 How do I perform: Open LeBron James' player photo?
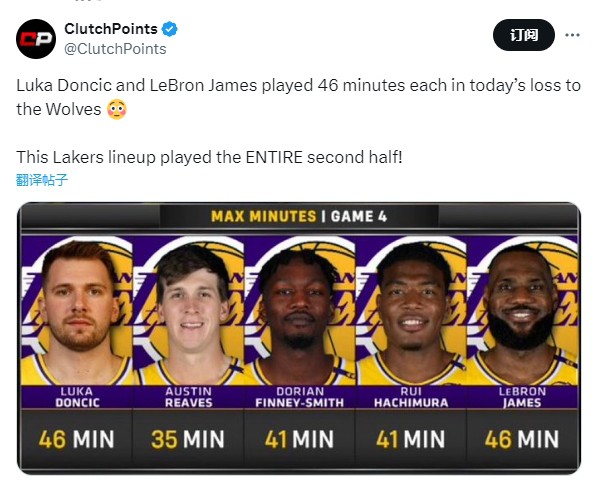pos(522,310)
